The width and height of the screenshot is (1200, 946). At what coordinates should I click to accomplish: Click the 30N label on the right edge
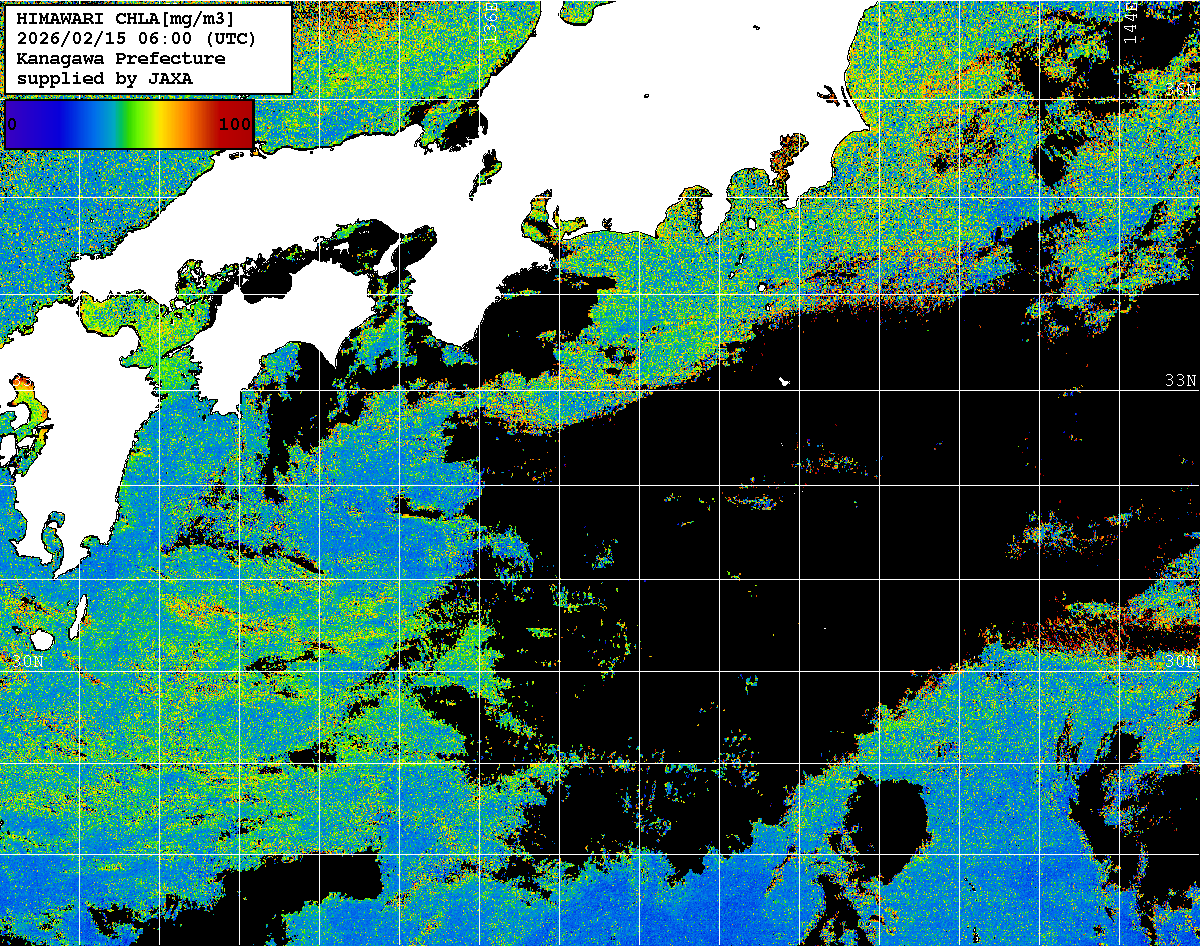1180,662
